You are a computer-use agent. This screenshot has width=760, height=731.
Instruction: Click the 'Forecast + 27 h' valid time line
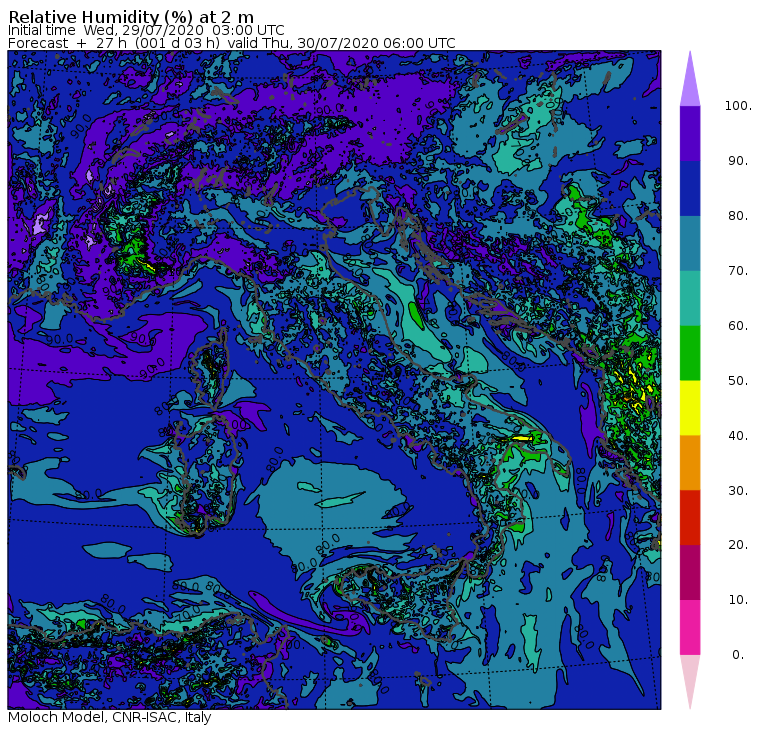click(232, 43)
